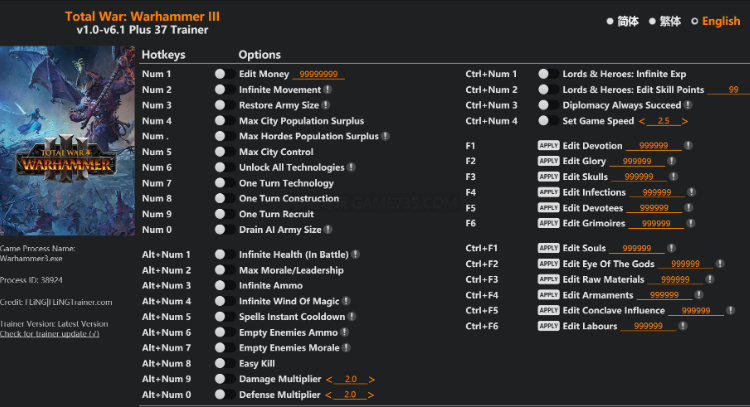
Task: Click info icon beside Infinite Health (In Battle)
Action: click(354, 255)
